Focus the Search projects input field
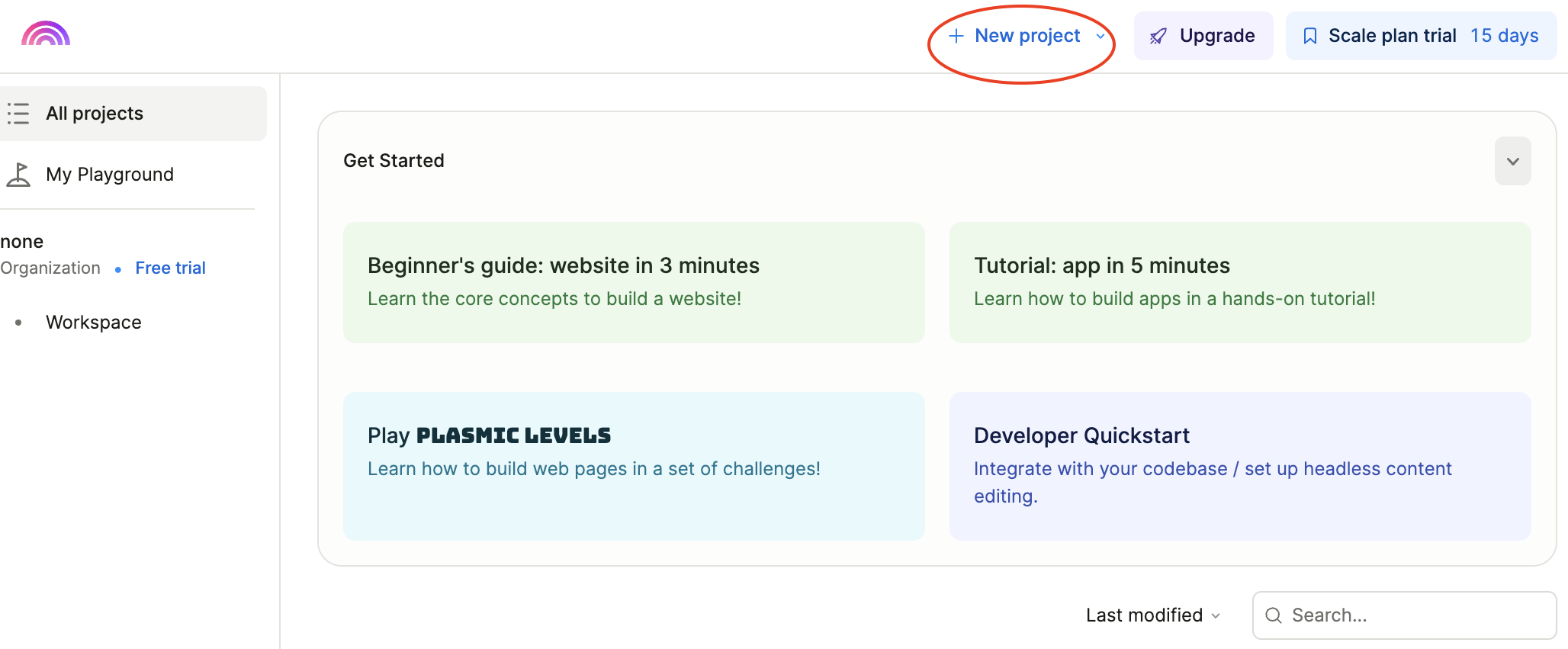This screenshot has width=1568, height=649. [1404, 615]
